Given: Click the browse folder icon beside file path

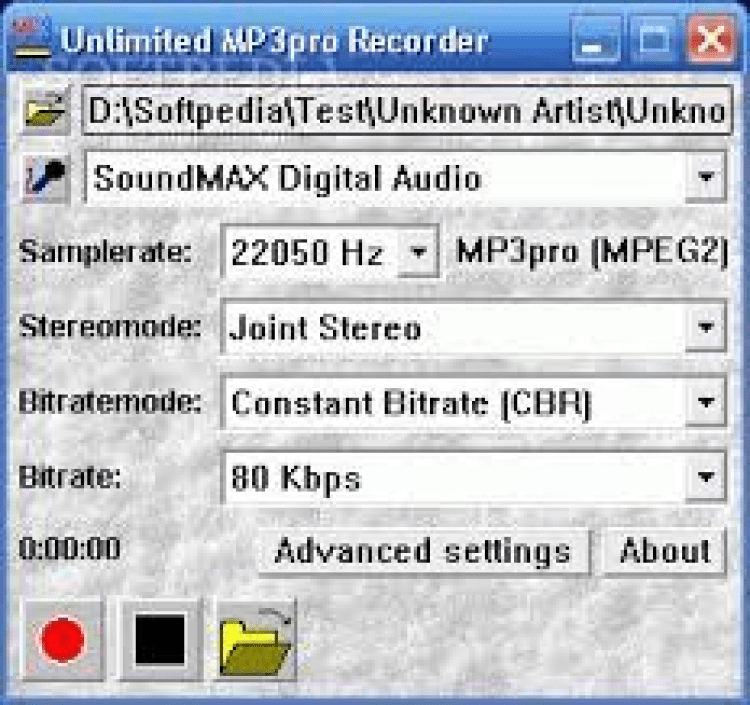Looking at the screenshot, I should pyautogui.click(x=45, y=110).
